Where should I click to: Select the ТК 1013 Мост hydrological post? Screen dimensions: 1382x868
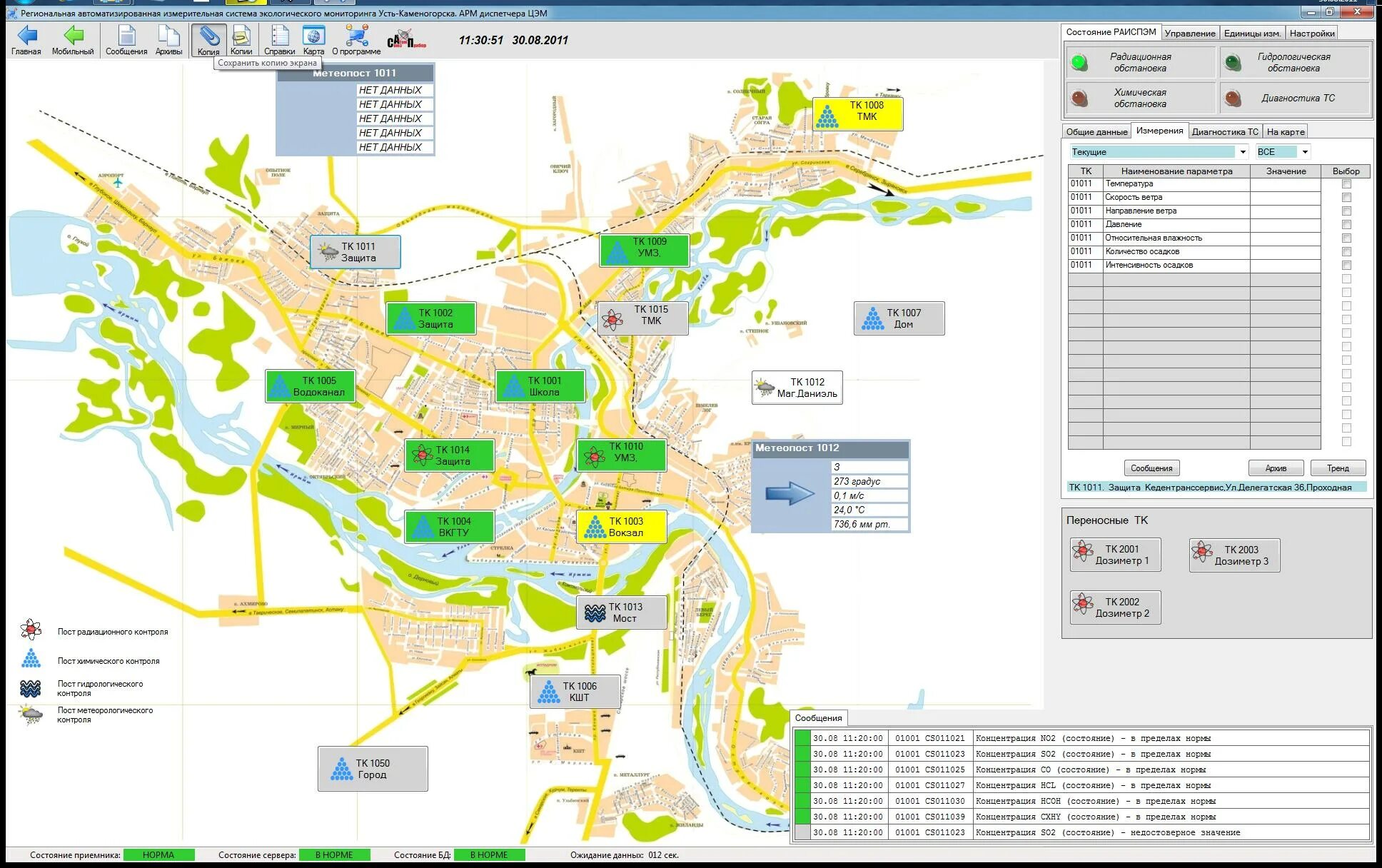click(x=622, y=612)
